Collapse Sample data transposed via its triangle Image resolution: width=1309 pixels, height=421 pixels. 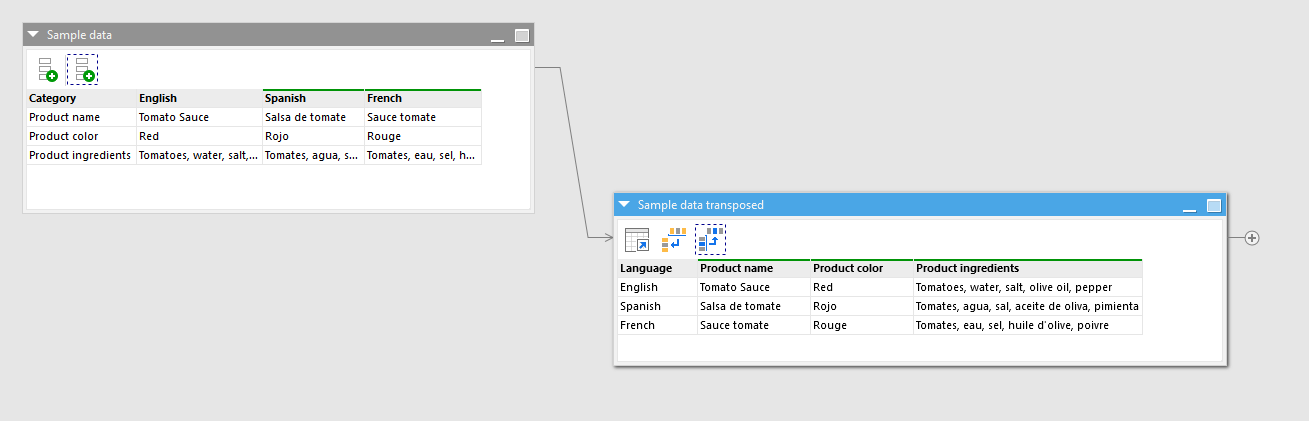tap(624, 205)
